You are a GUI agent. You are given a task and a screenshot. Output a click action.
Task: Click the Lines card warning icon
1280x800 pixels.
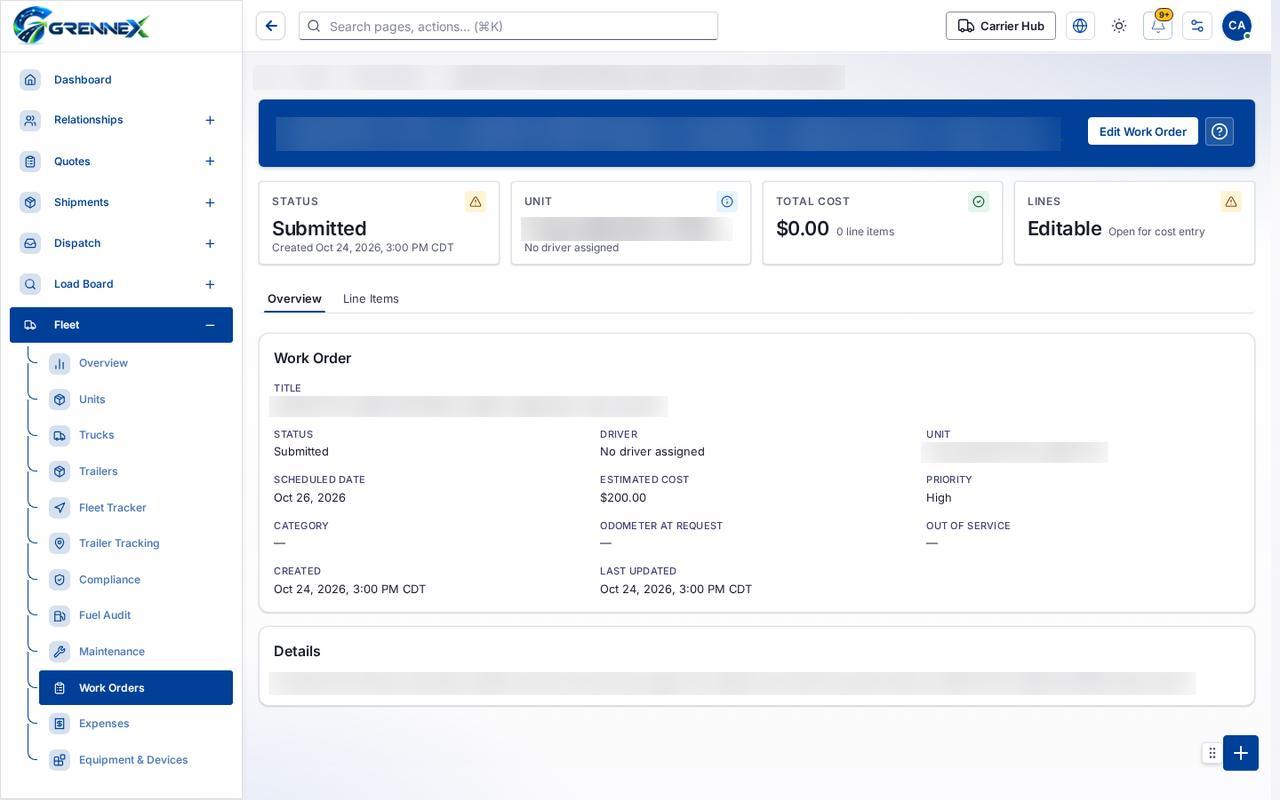pyautogui.click(x=1231, y=201)
